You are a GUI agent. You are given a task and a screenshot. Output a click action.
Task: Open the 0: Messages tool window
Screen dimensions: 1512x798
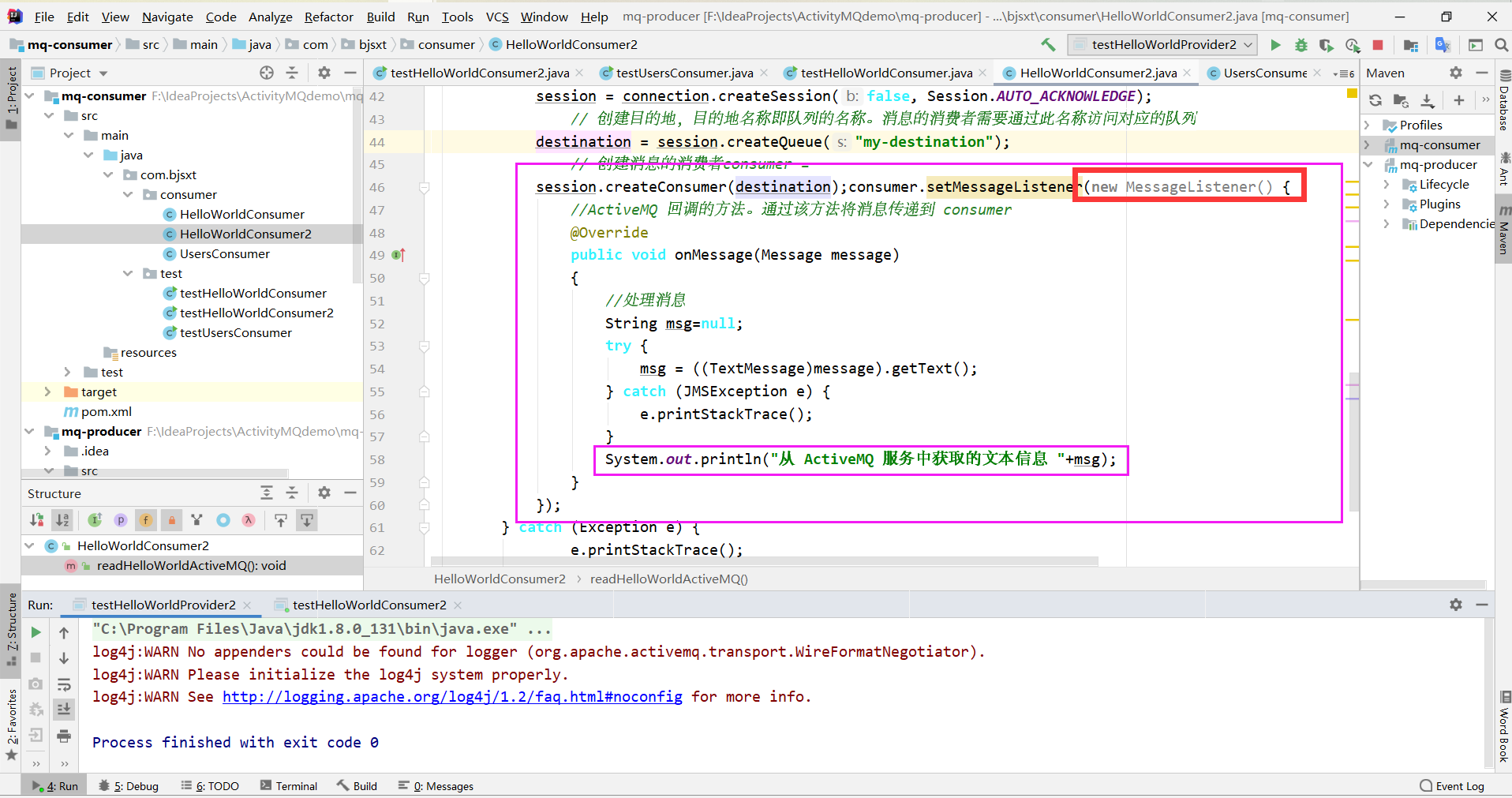click(436, 786)
